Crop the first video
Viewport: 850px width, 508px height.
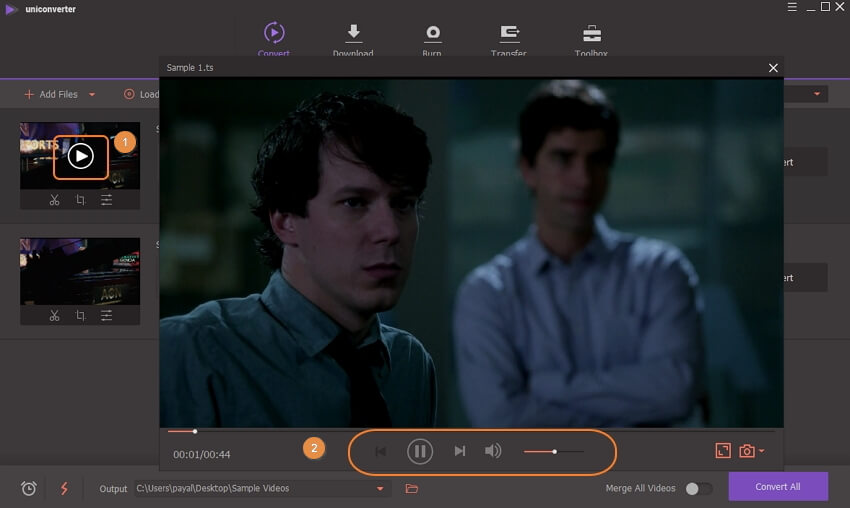tap(80, 200)
